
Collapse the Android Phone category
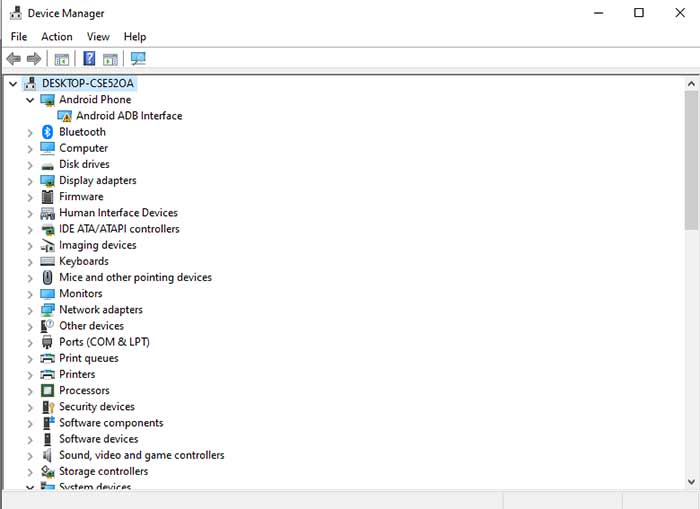tap(30, 100)
